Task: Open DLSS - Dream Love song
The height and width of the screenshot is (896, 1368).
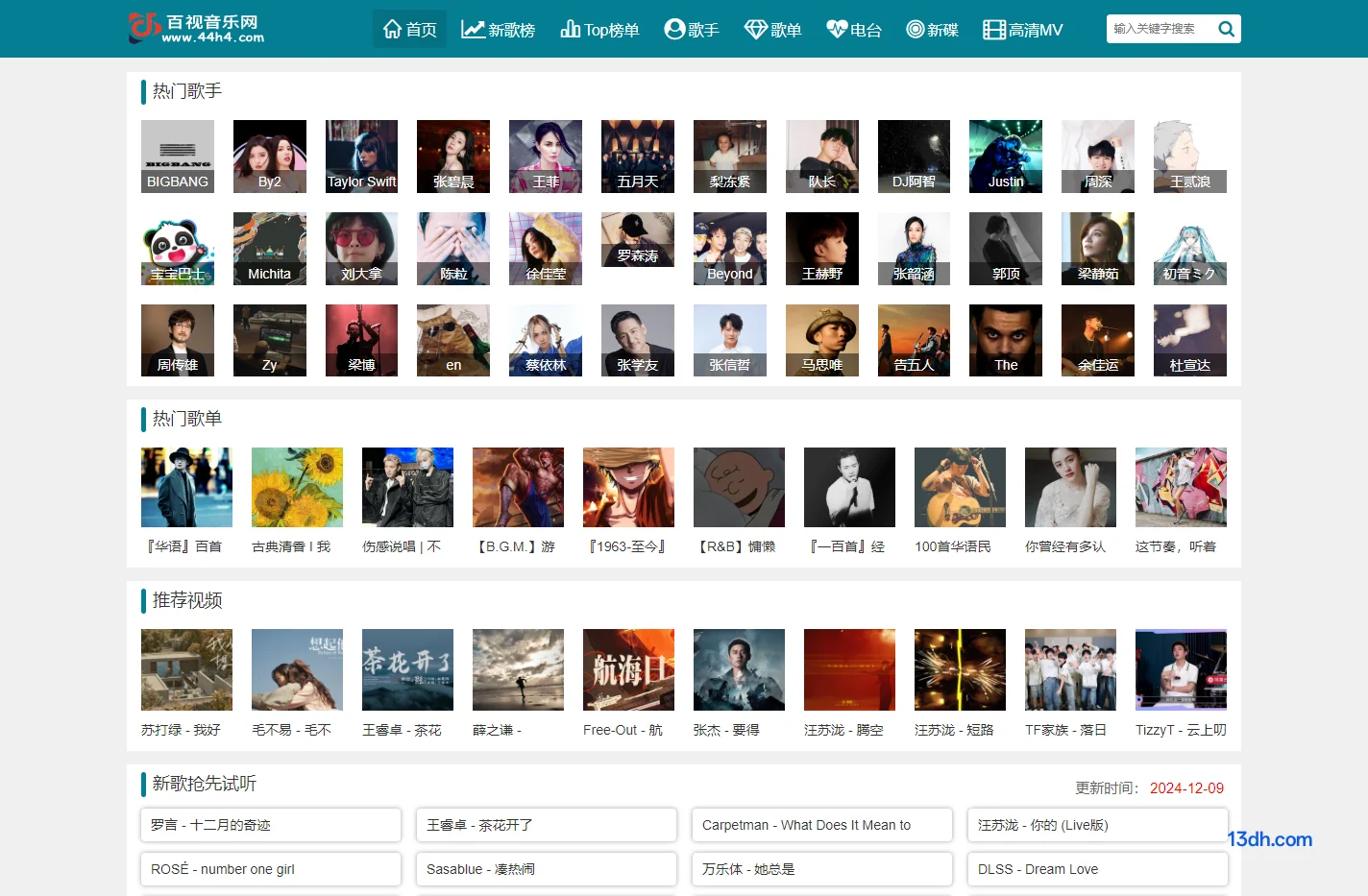Action: pyautogui.click(x=1098, y=869)
